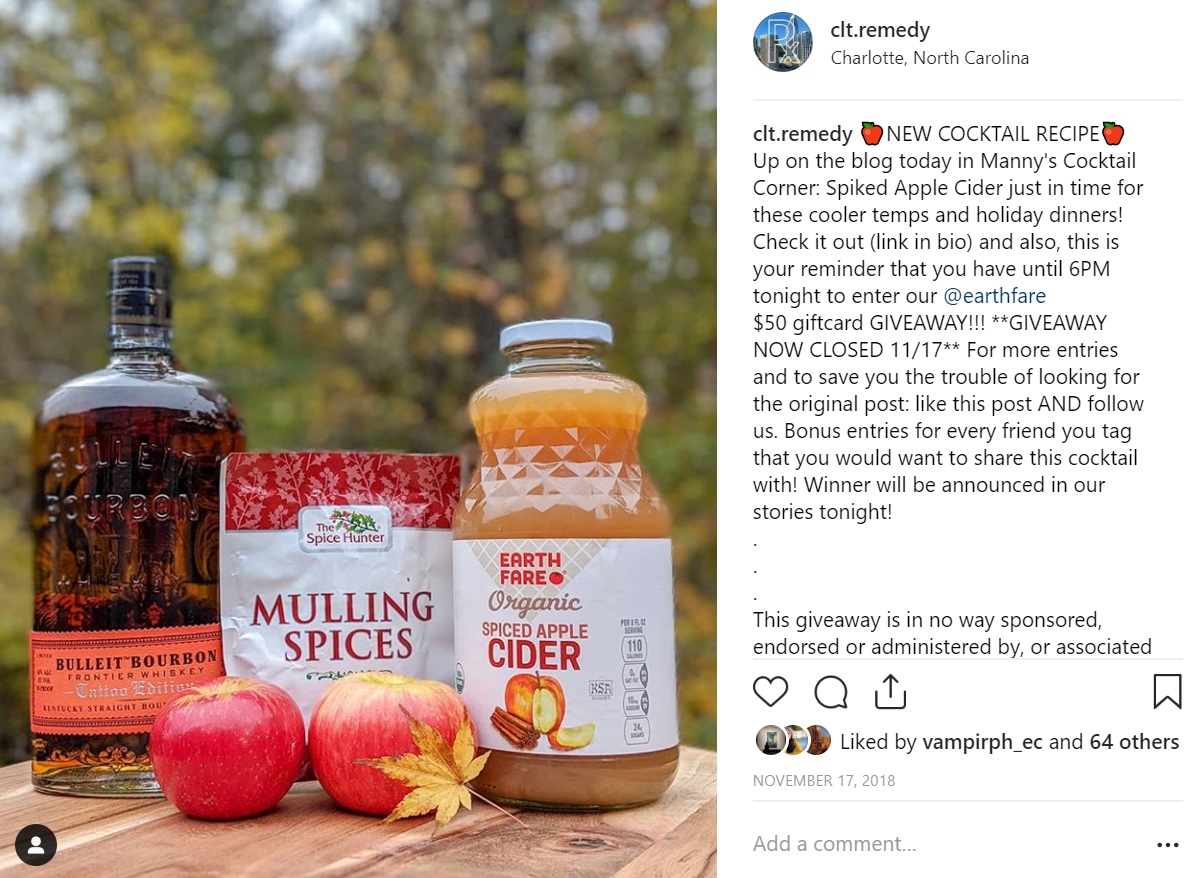The height and width of the screenshot is (878, 1188).
Task: Open Charlotte, North Carolina location link
Action: 930,58
